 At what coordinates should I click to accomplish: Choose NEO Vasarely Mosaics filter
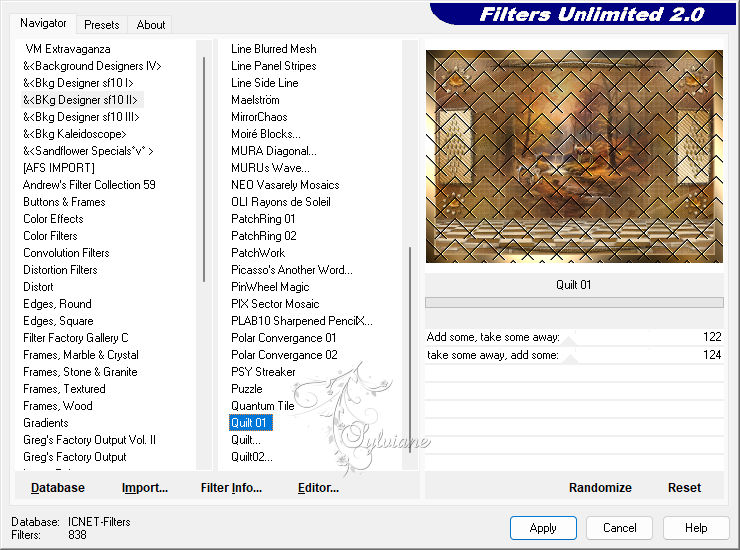tap(285, 185)
